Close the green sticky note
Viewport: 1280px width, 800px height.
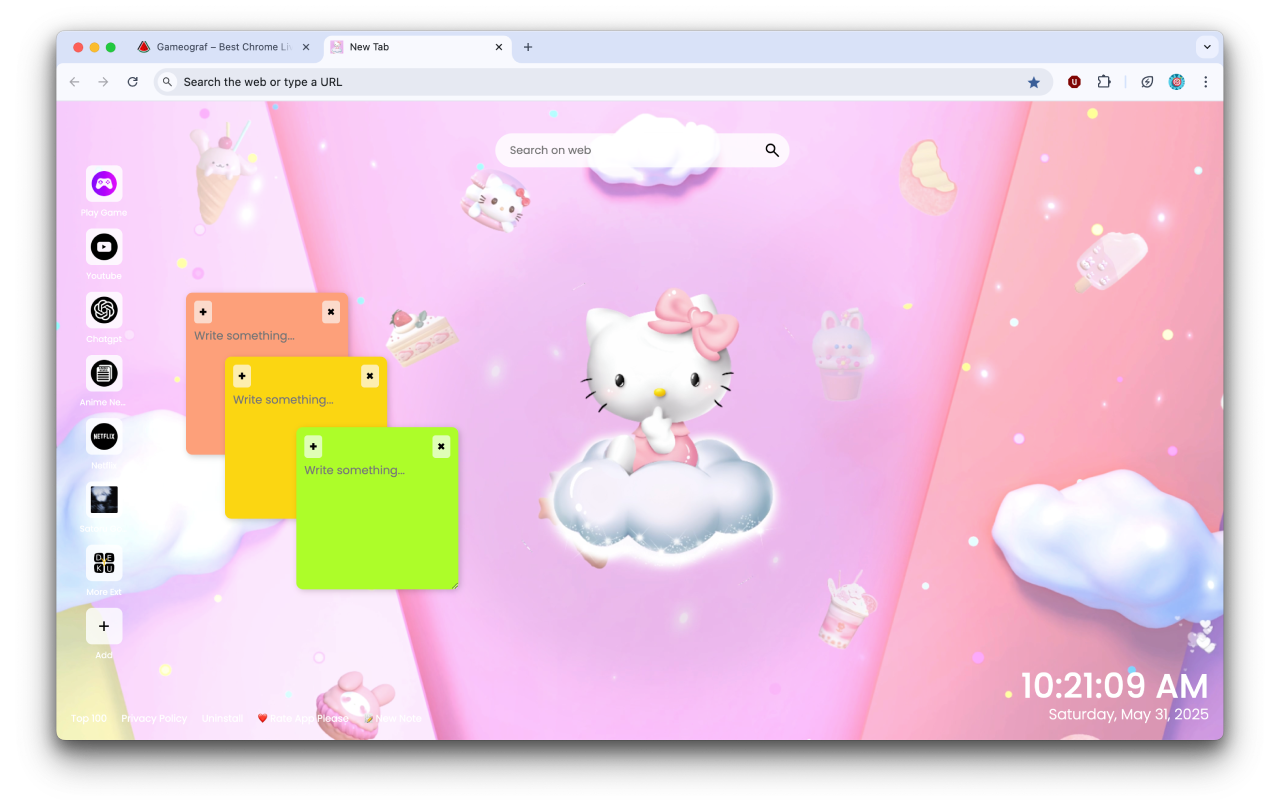point(441,446)
